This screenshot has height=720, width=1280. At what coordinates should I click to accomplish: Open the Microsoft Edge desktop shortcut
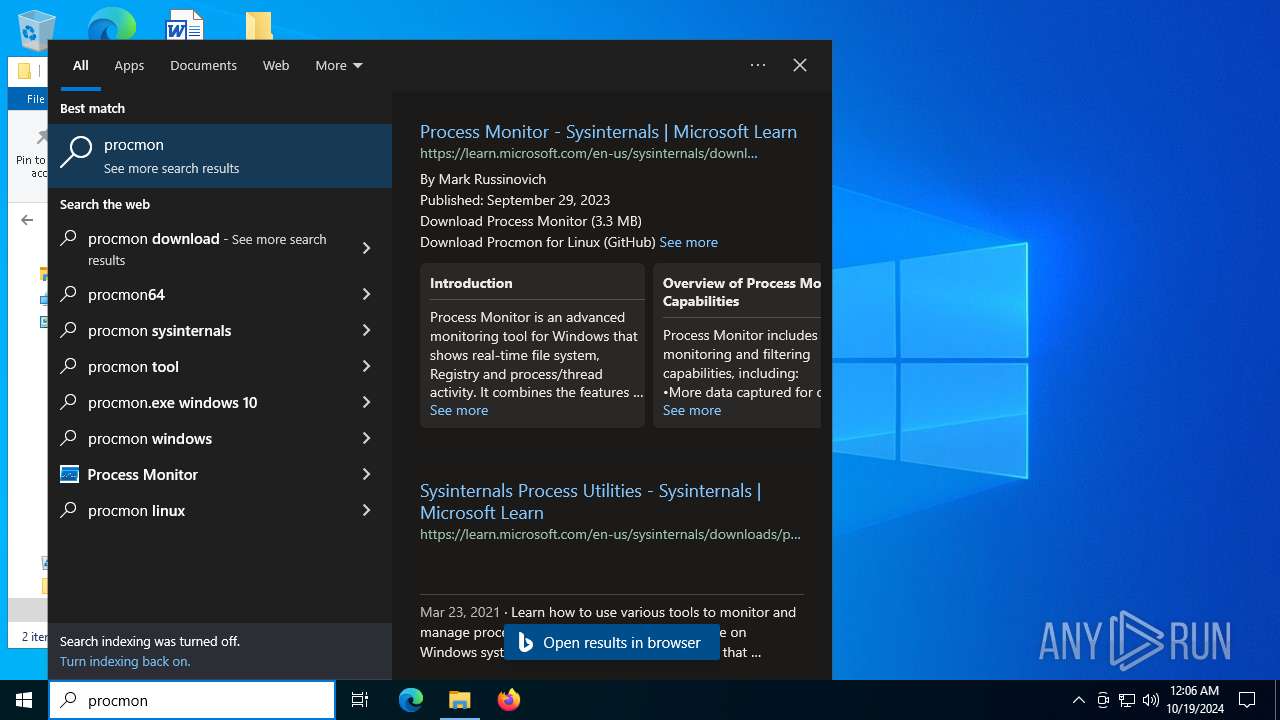click(111, 24)
